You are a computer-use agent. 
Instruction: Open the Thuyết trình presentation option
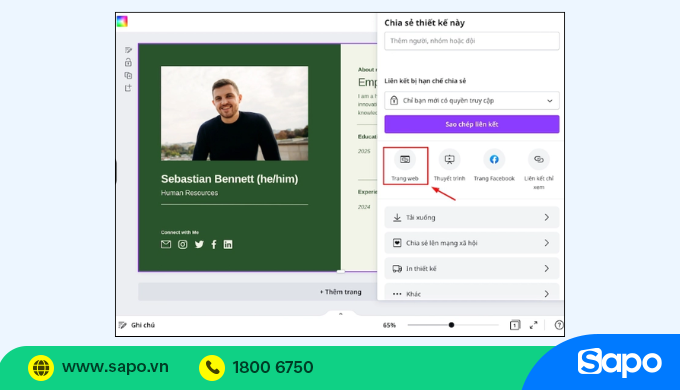[x=449, y=166]
